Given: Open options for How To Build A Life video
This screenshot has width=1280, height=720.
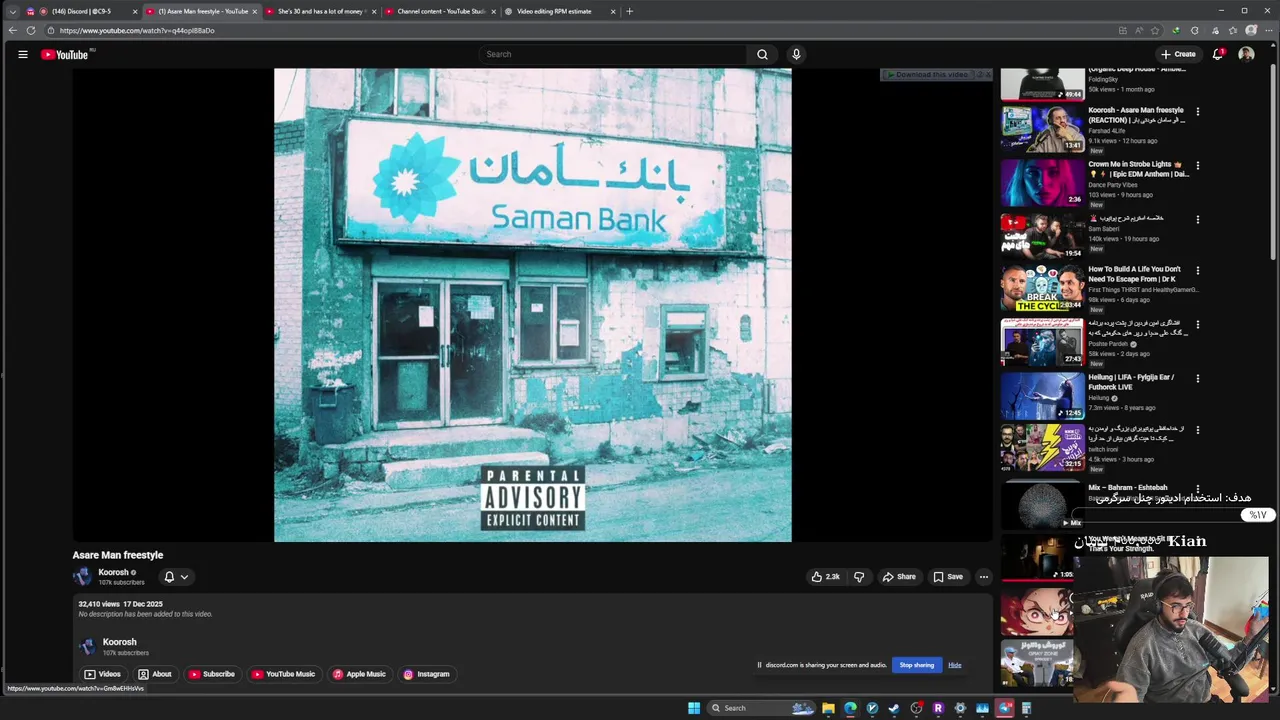Looking at the screenshot, I should pyautogui.click(x=1197, y=270).
